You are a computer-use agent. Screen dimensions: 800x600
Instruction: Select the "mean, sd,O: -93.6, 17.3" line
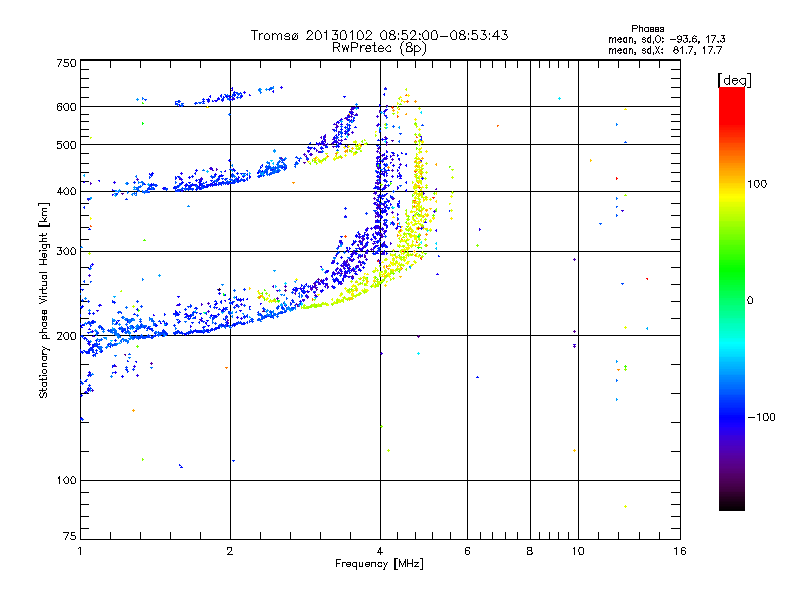(667, 39)
